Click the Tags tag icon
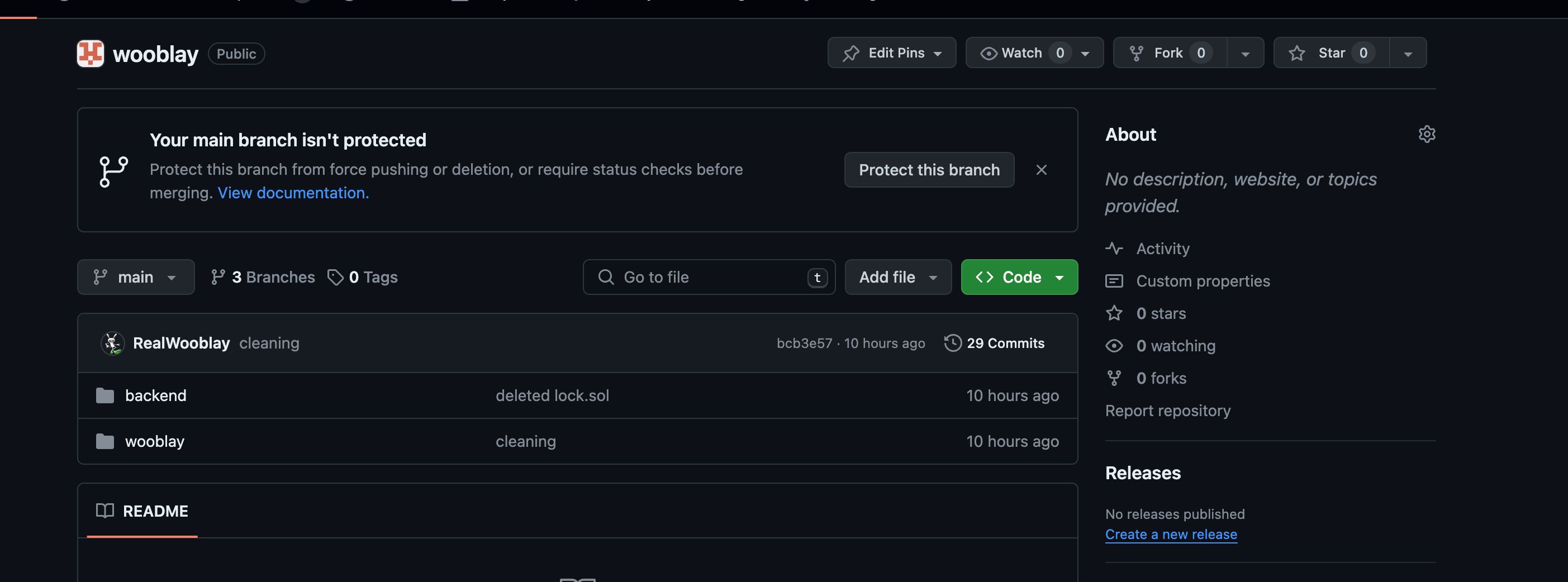Image resolution: width=1568 pixels, height=582 pixels. point(335,278)
